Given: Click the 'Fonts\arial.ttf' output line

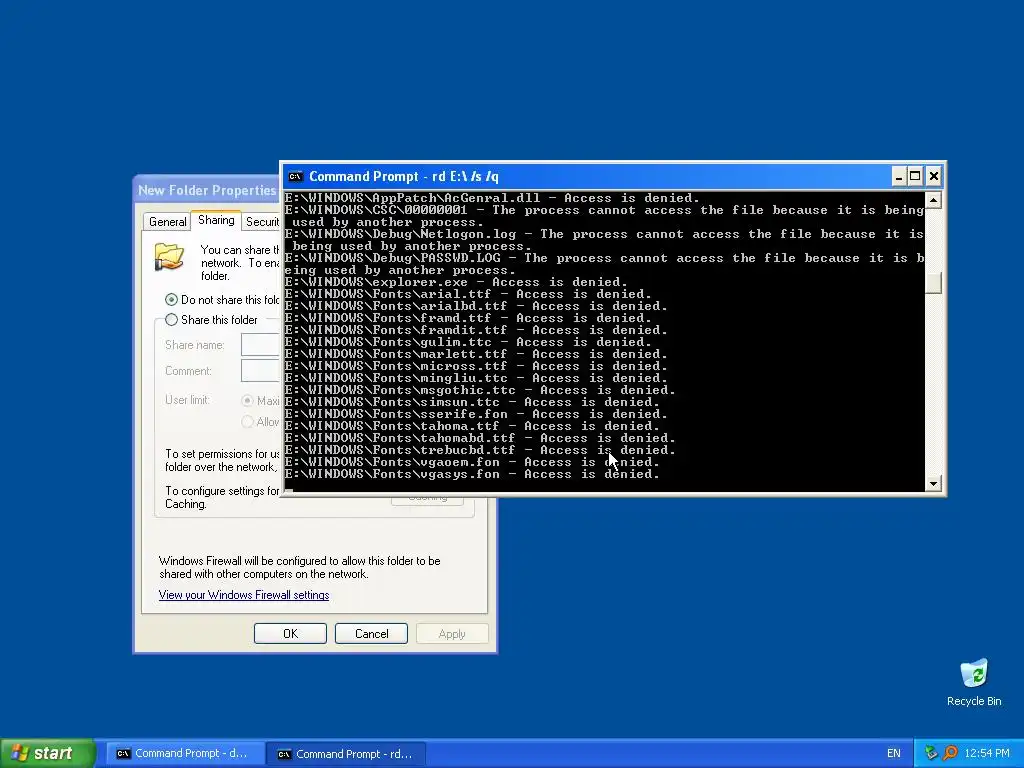Looking at the screenshot, I should pos(468,294).
